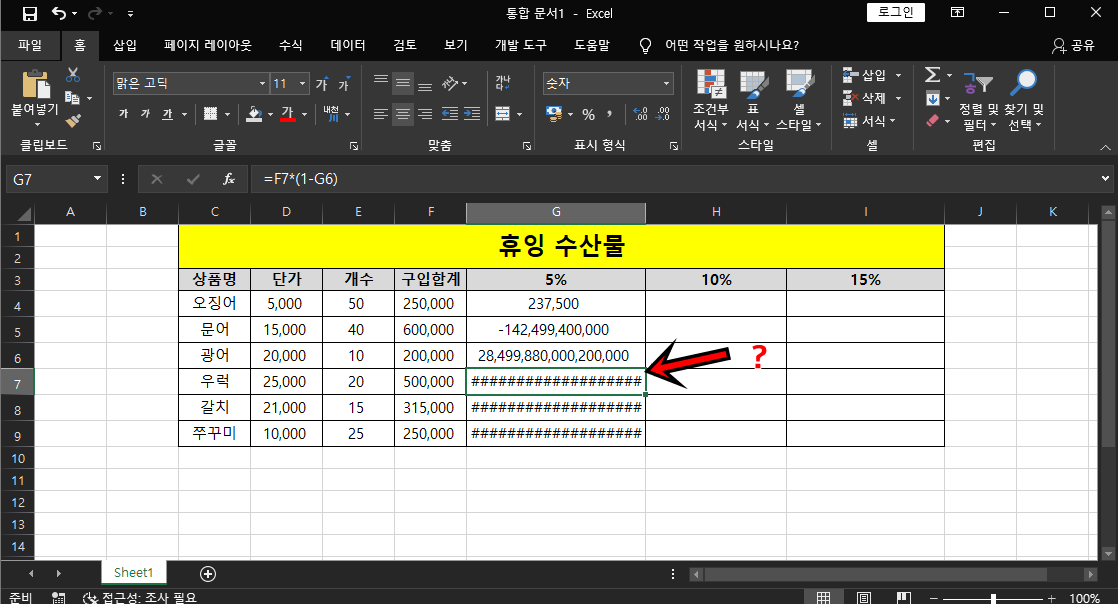Screen dimensions: 1118x604
Task: Open the cell Format (서식) dropdown
Action: point(892,121)
